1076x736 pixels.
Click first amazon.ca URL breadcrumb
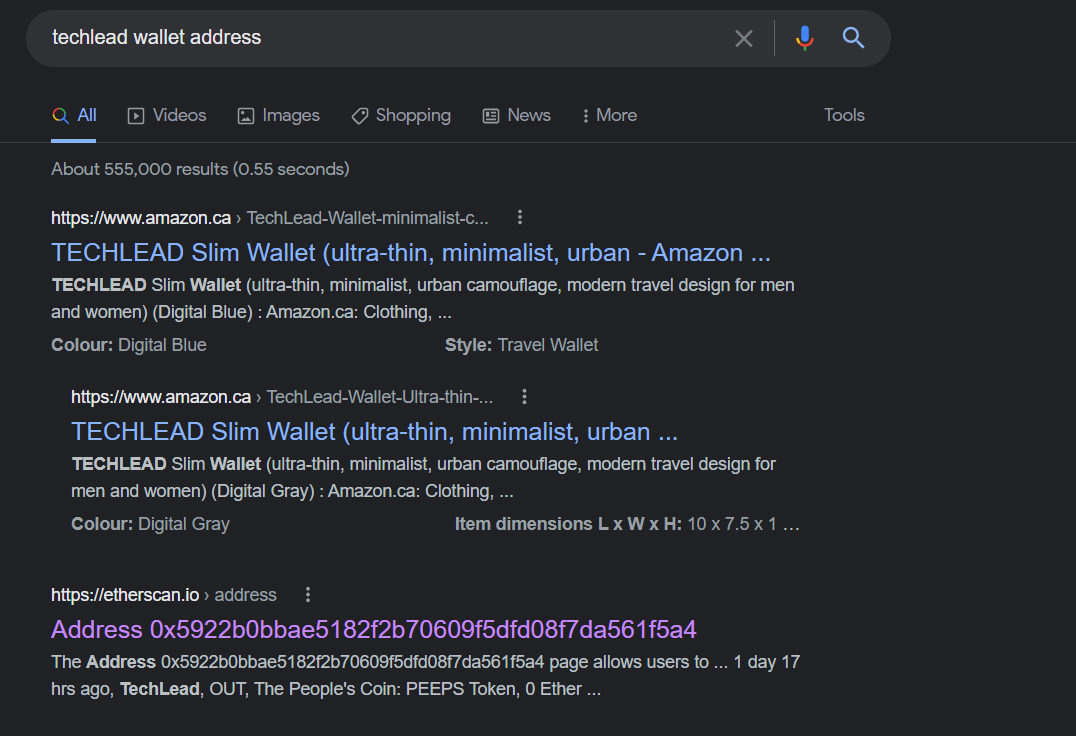click(270, 218)
